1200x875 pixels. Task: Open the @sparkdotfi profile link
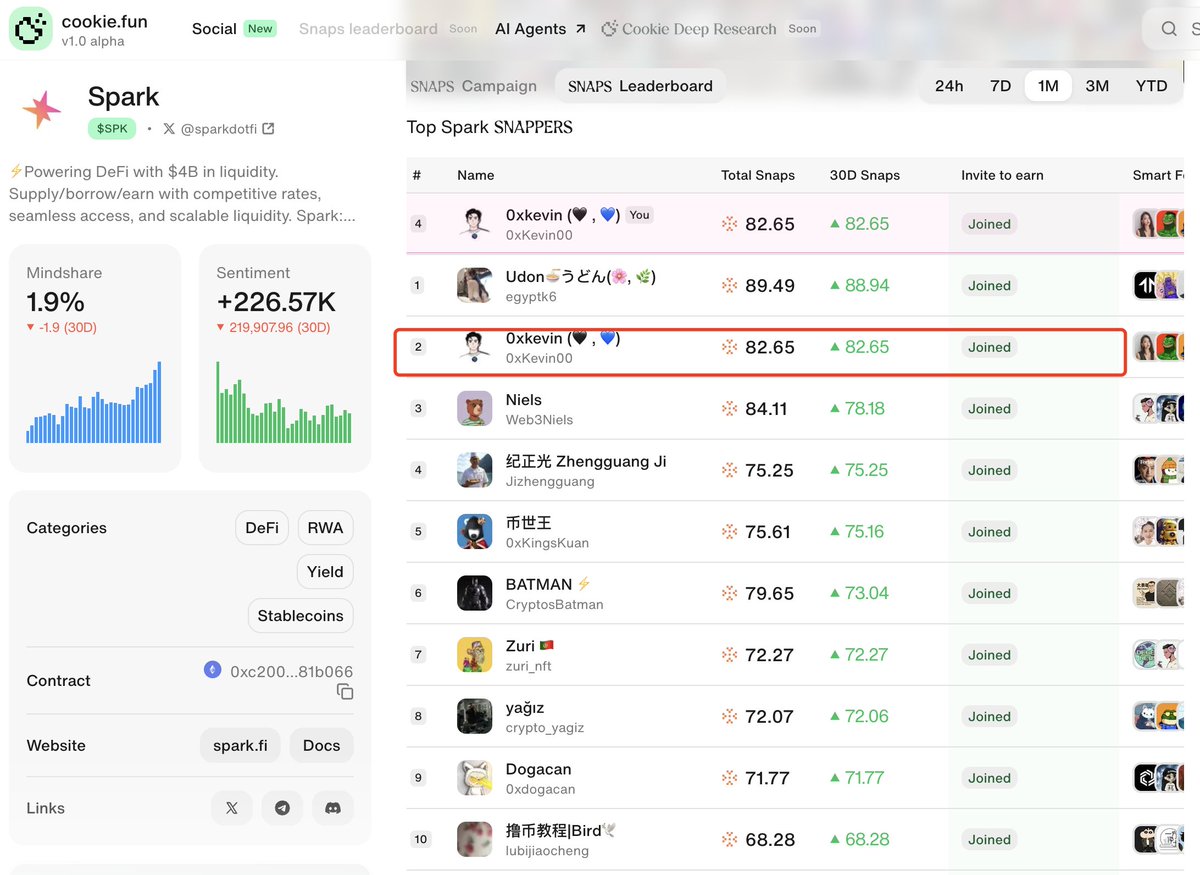(x=229, y=129)
